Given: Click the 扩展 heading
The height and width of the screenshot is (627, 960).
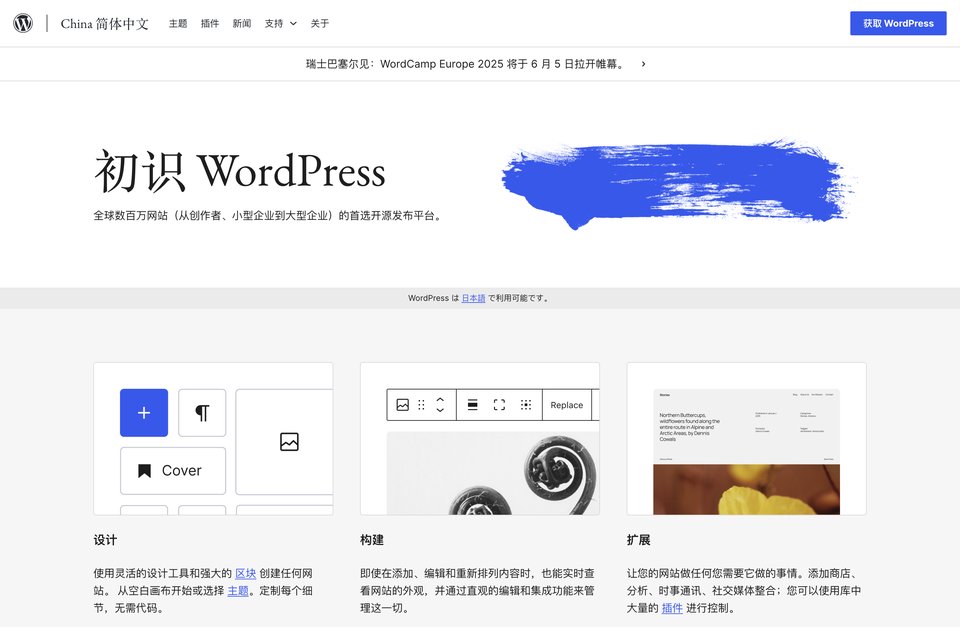Looking at the screenshot, I should (639, 539).
